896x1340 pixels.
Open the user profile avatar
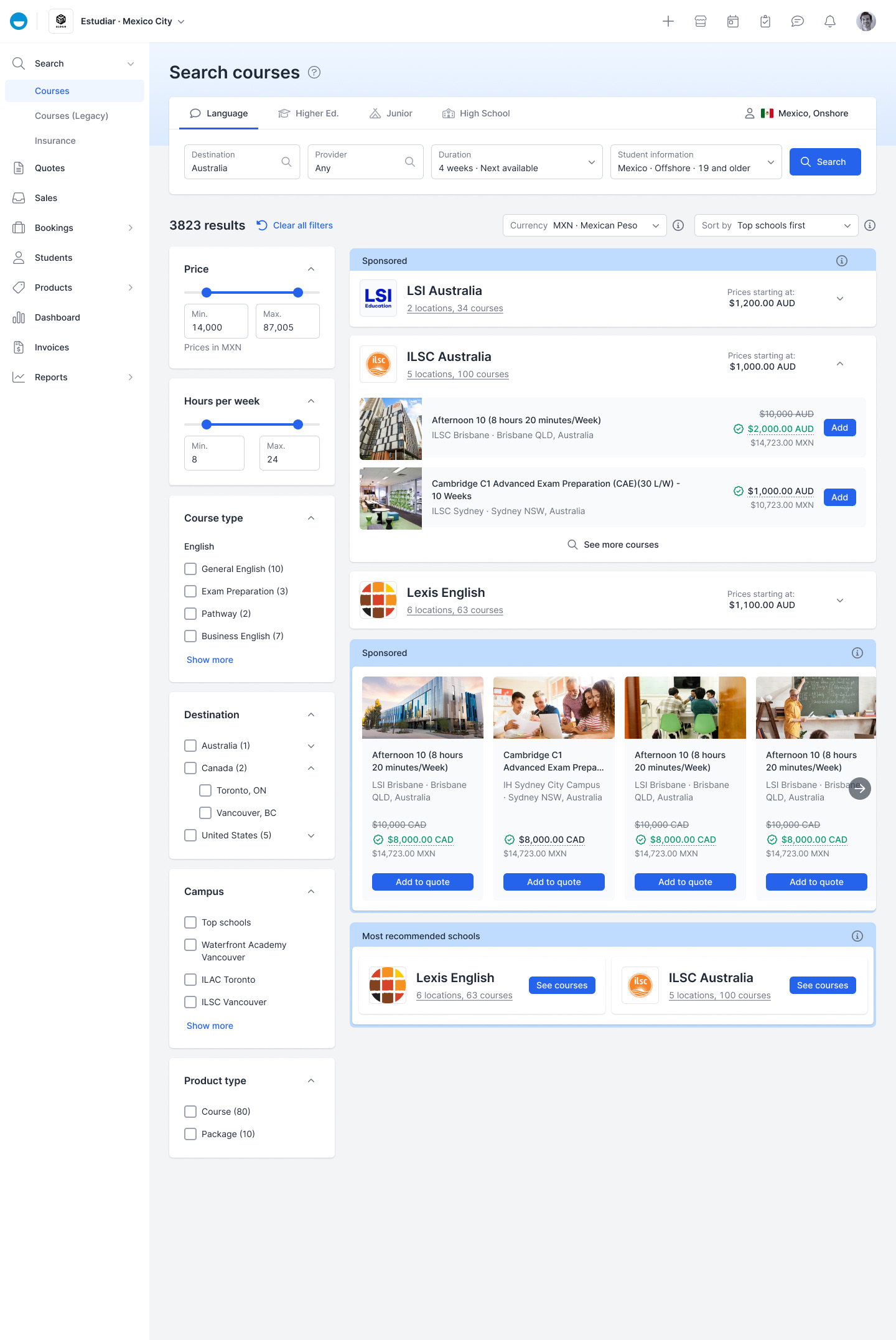tap(866, 21)
